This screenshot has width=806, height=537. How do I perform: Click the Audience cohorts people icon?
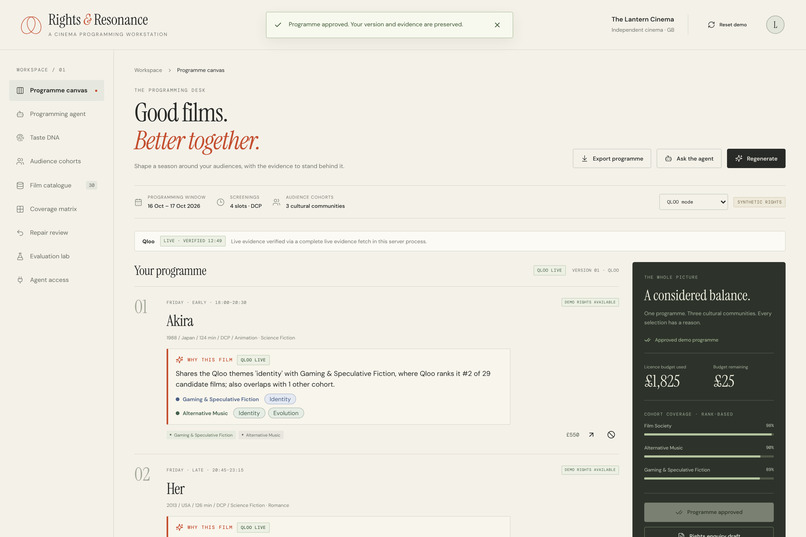pyautogui.click(x=20, y=161)
